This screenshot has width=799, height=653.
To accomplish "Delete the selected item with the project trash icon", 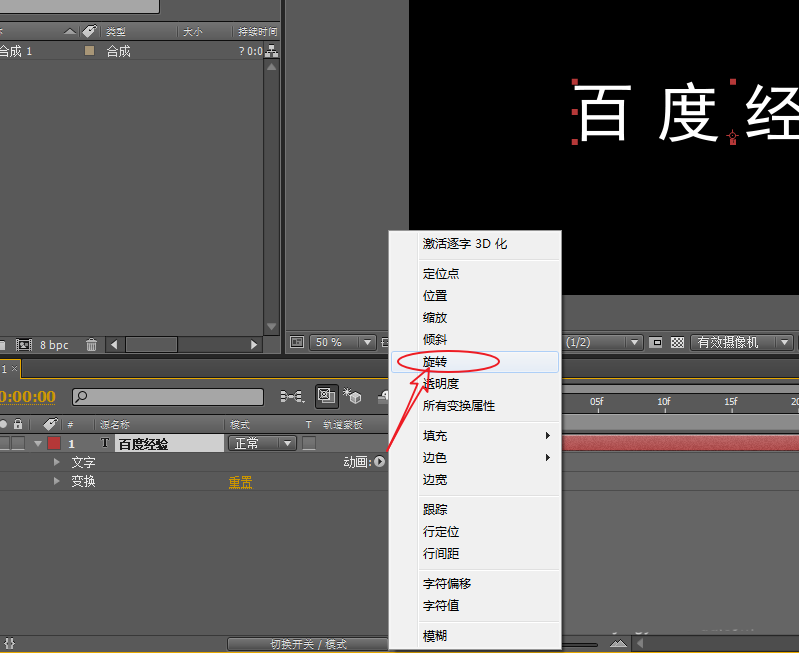I will [91, 345].
